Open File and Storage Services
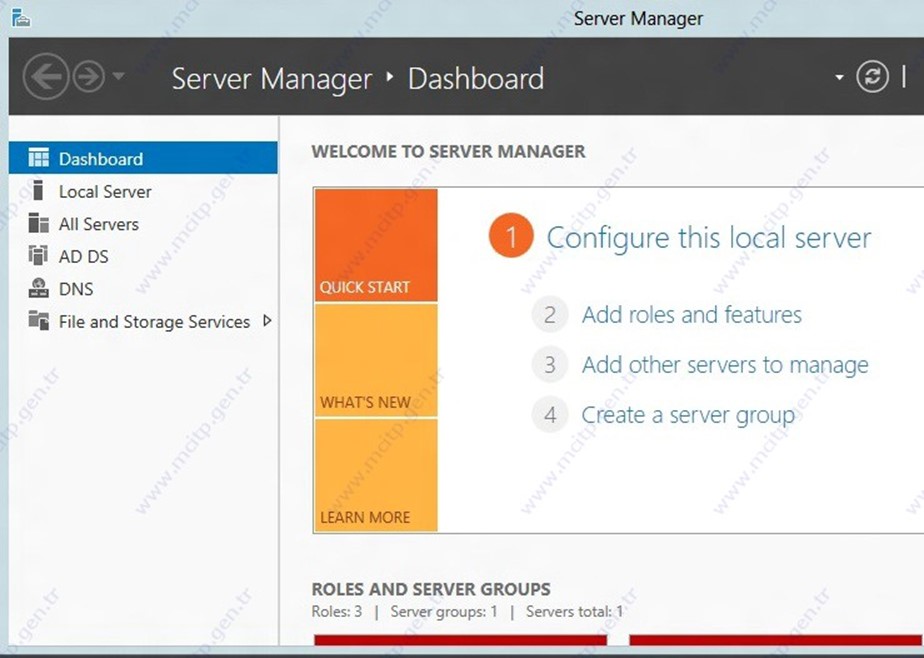The height and width of the screenshot is (658, 924). pos(143,322)
